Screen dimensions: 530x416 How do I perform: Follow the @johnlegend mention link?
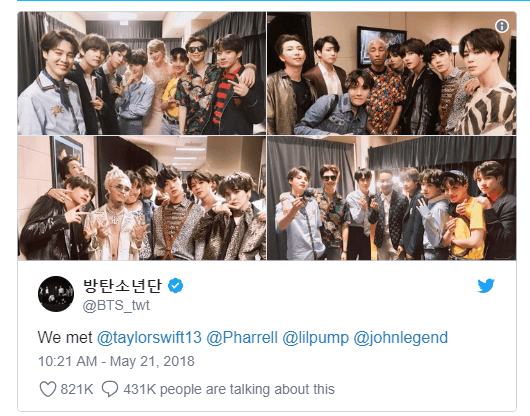(401, 338)
